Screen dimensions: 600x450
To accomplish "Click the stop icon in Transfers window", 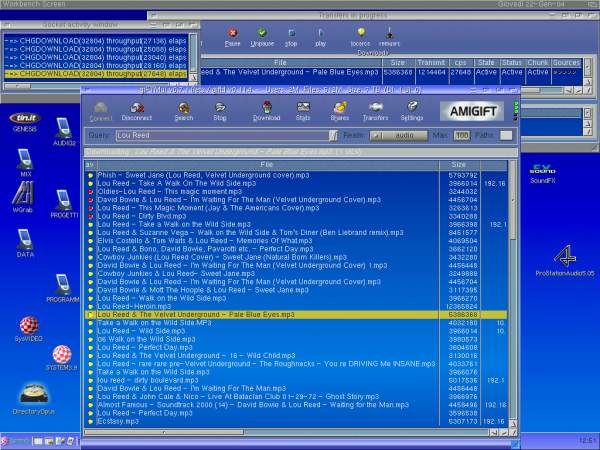I will (291, 37).
